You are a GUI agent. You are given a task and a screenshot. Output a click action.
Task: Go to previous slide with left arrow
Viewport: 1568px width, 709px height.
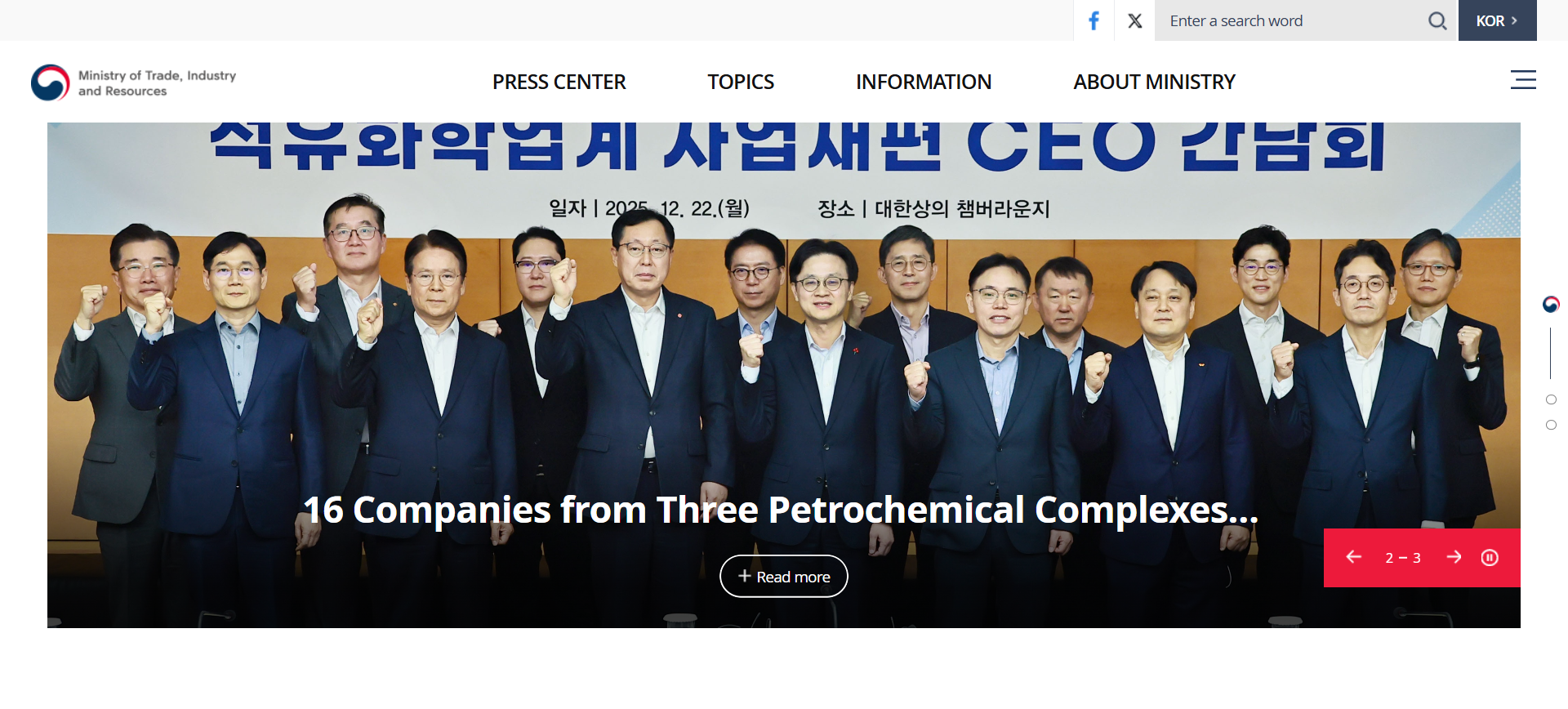tap(1353, 557)
